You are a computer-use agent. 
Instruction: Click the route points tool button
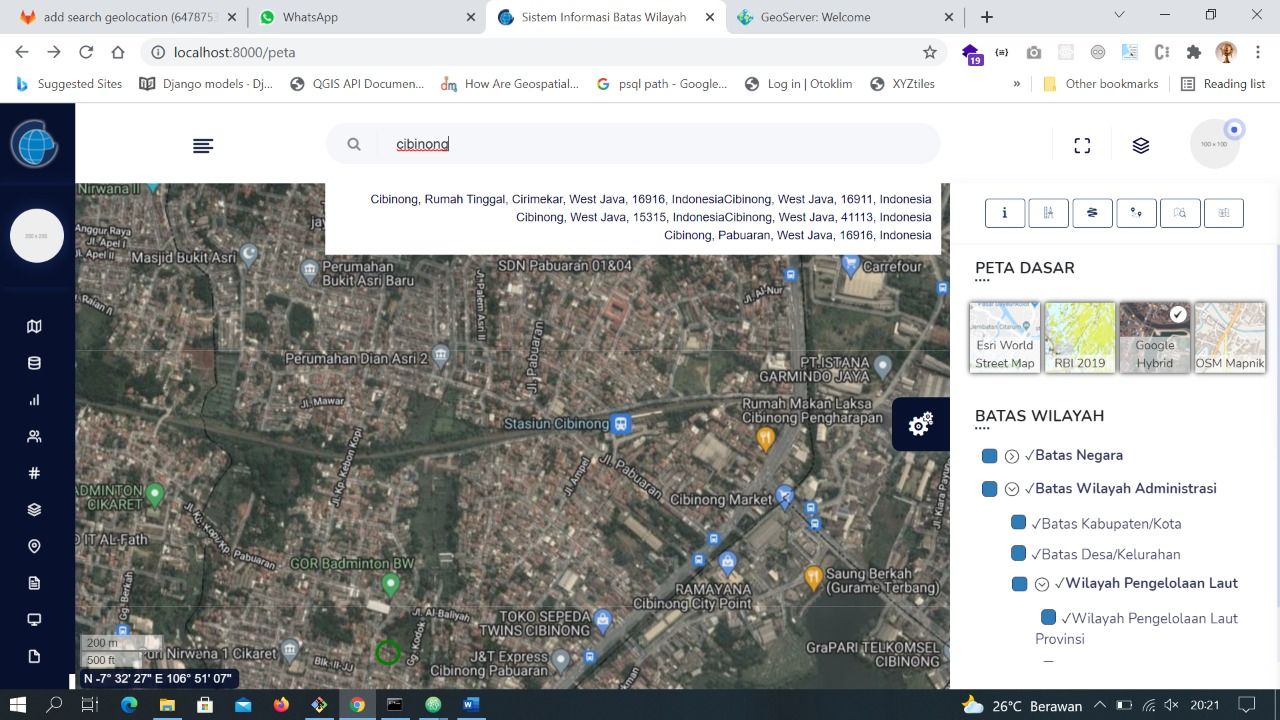click(1136, 212)
